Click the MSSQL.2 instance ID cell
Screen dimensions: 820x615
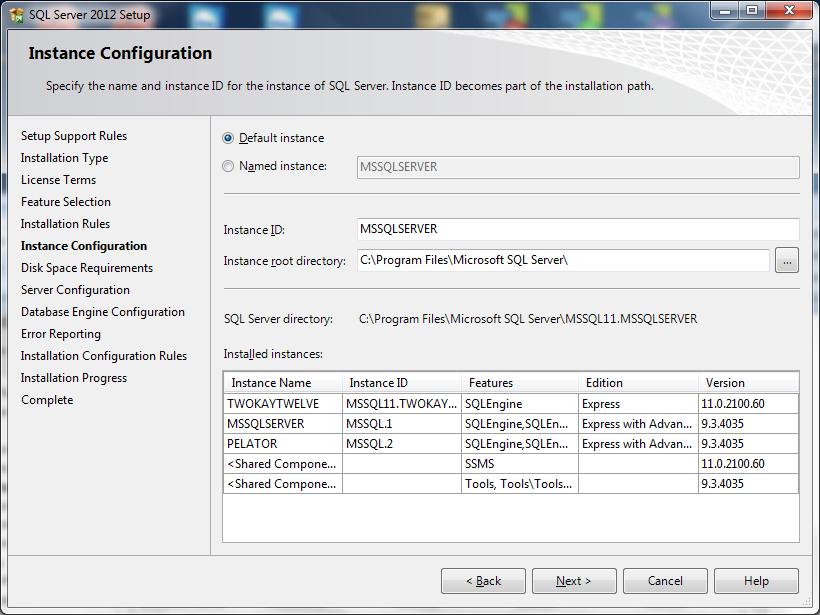402,443
